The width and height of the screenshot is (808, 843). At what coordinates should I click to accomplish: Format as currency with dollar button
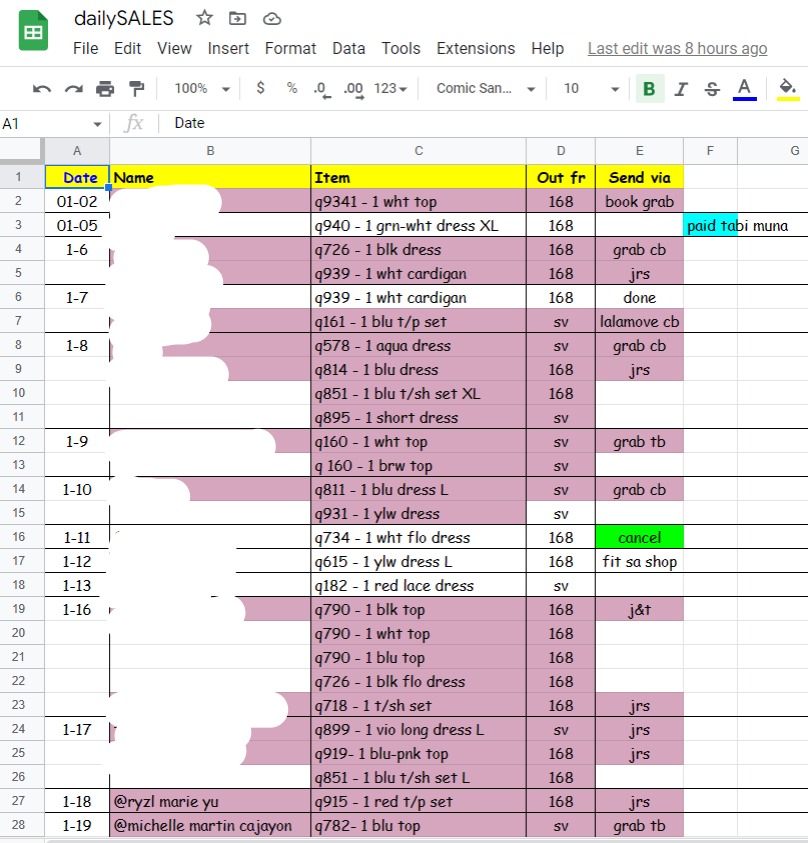click(x=260, y=88)
